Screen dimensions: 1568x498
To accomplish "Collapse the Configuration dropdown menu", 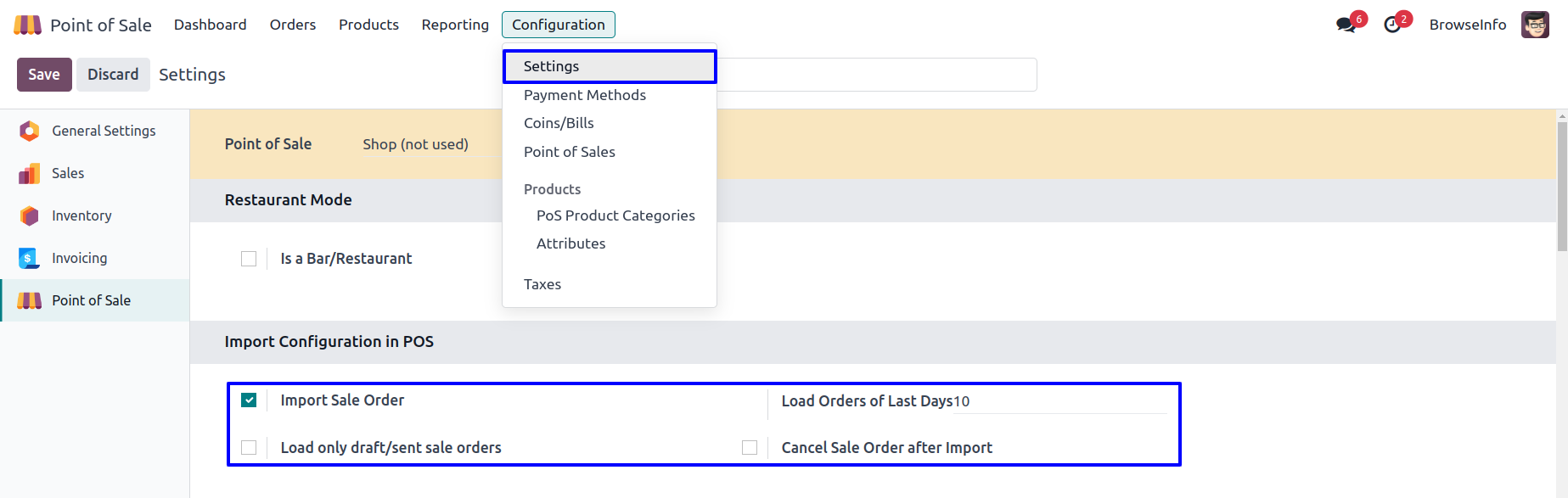I will (558, 25).
